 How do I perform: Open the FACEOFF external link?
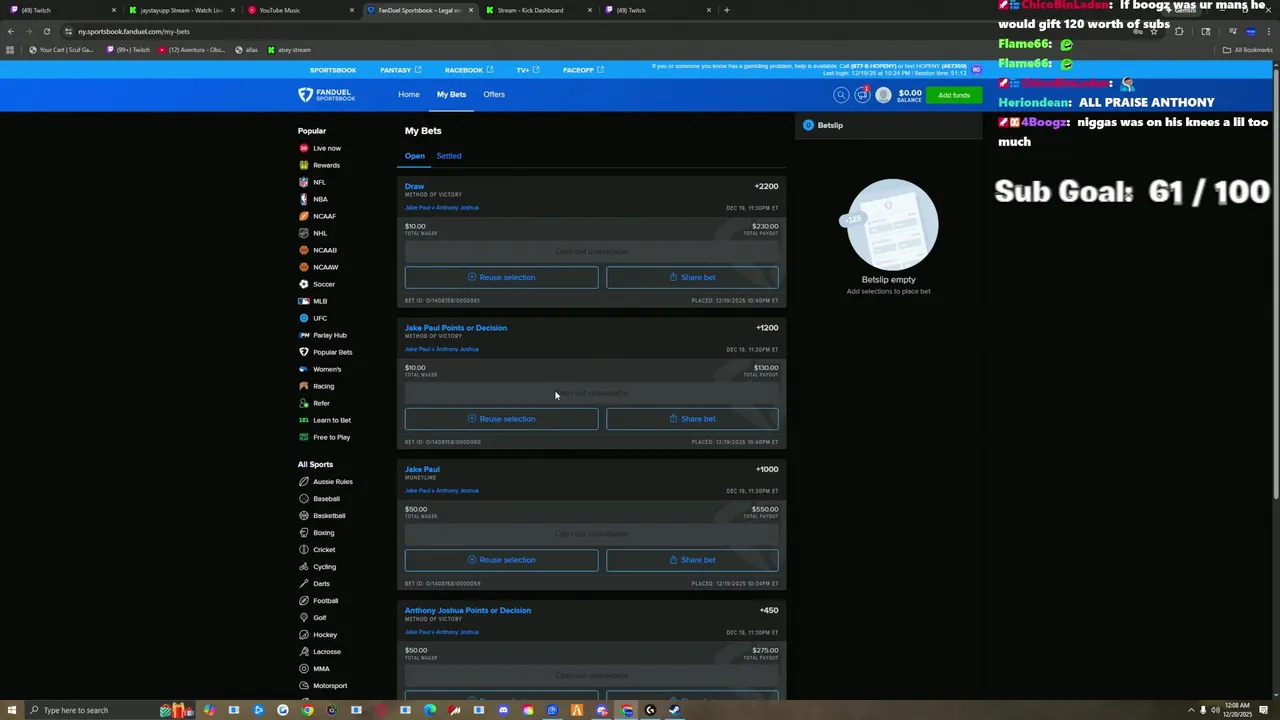pyautogui.click(x=583, y=70)
